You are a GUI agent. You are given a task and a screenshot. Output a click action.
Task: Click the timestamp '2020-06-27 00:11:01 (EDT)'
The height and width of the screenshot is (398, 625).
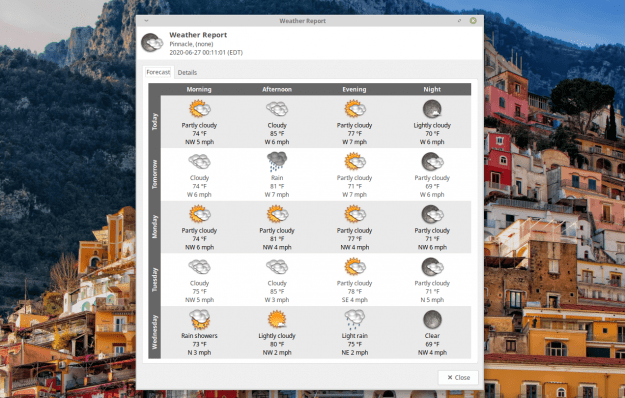[206, 52]
